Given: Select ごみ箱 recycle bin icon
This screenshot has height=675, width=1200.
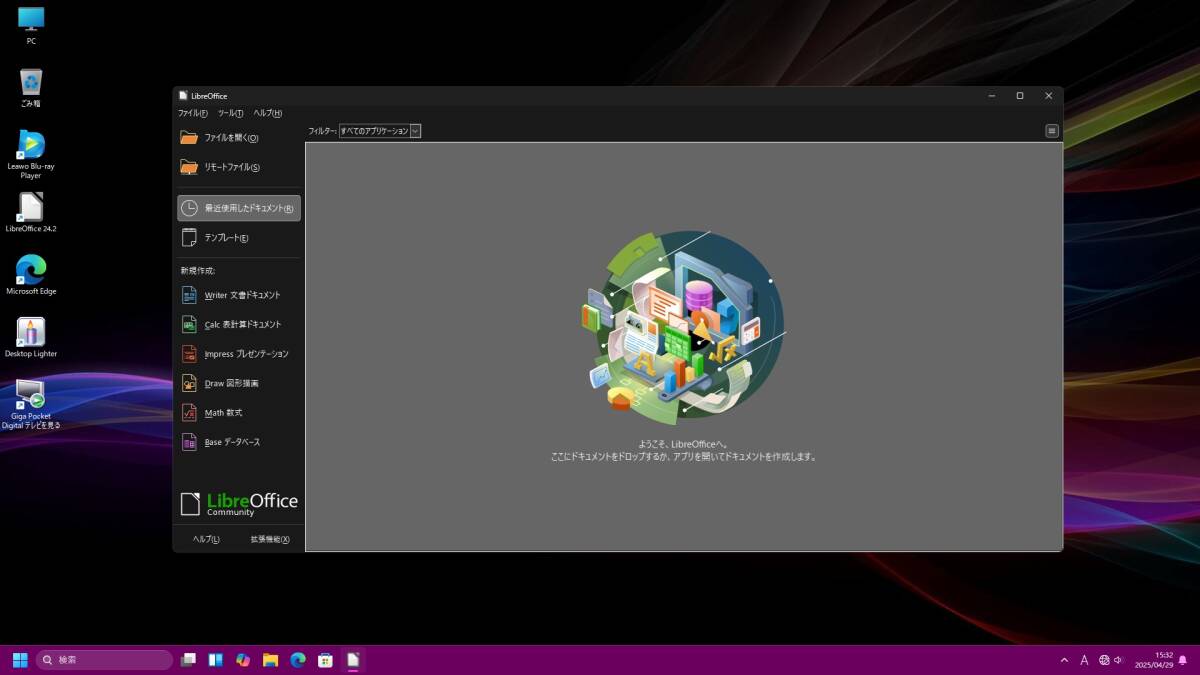Looking at the screenshot, I should pyautogui.click(x=31, y=88).
